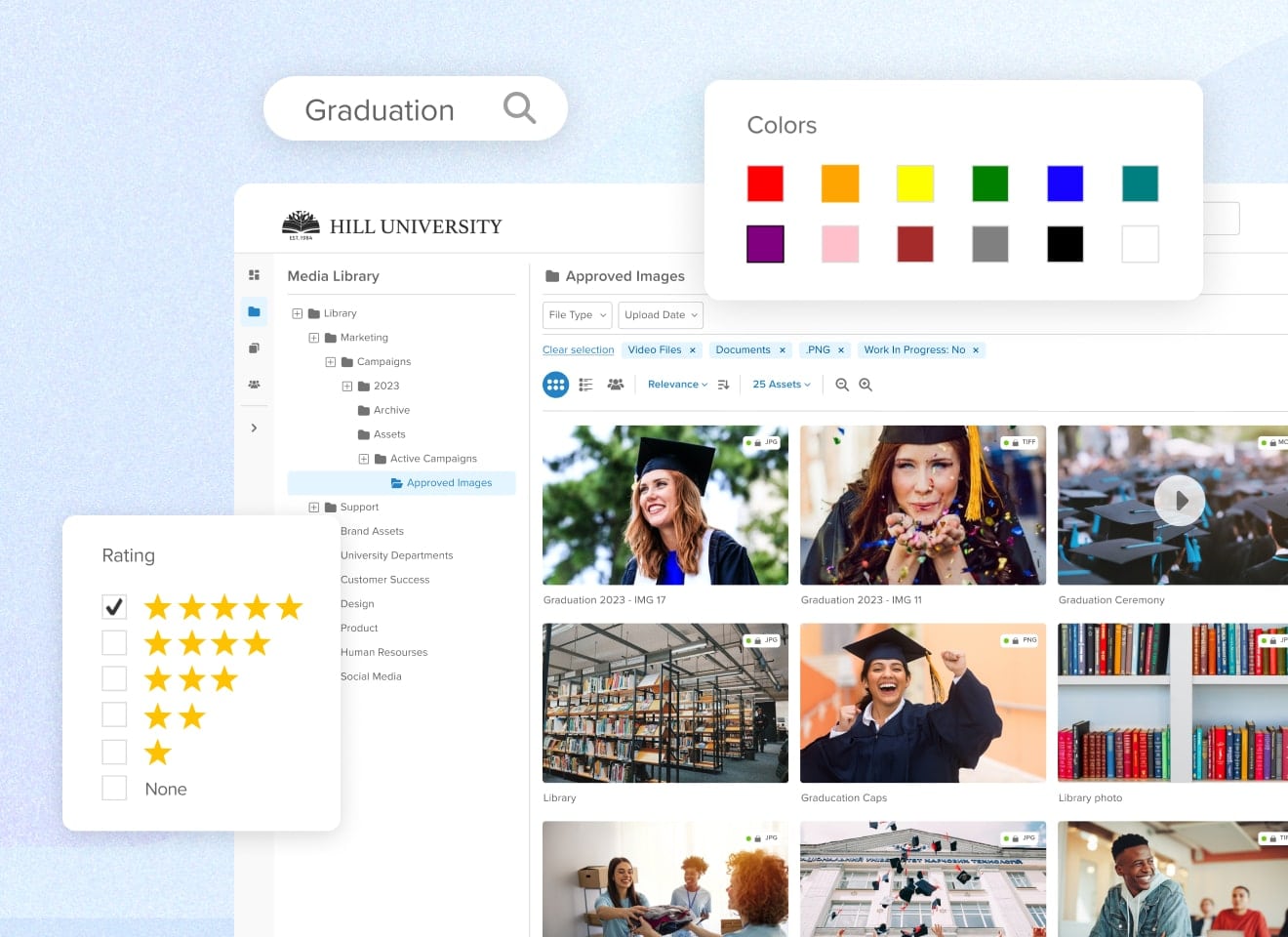Switch to list view icon
Image resolution: width=1288 pixels, height=937 pixels.
click(585, 385)
